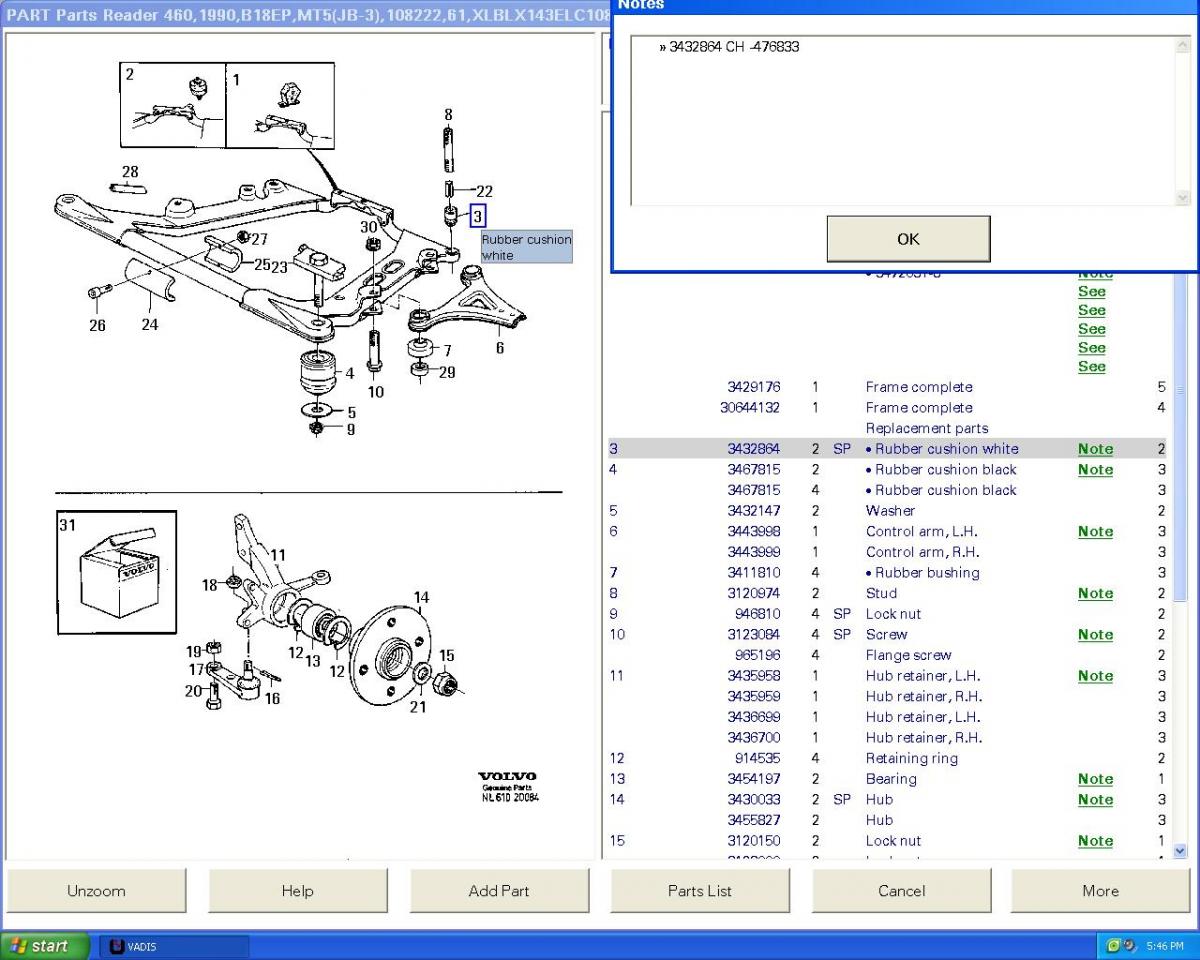Open the Parts List

pyautogui.click(x=700, y=891)
